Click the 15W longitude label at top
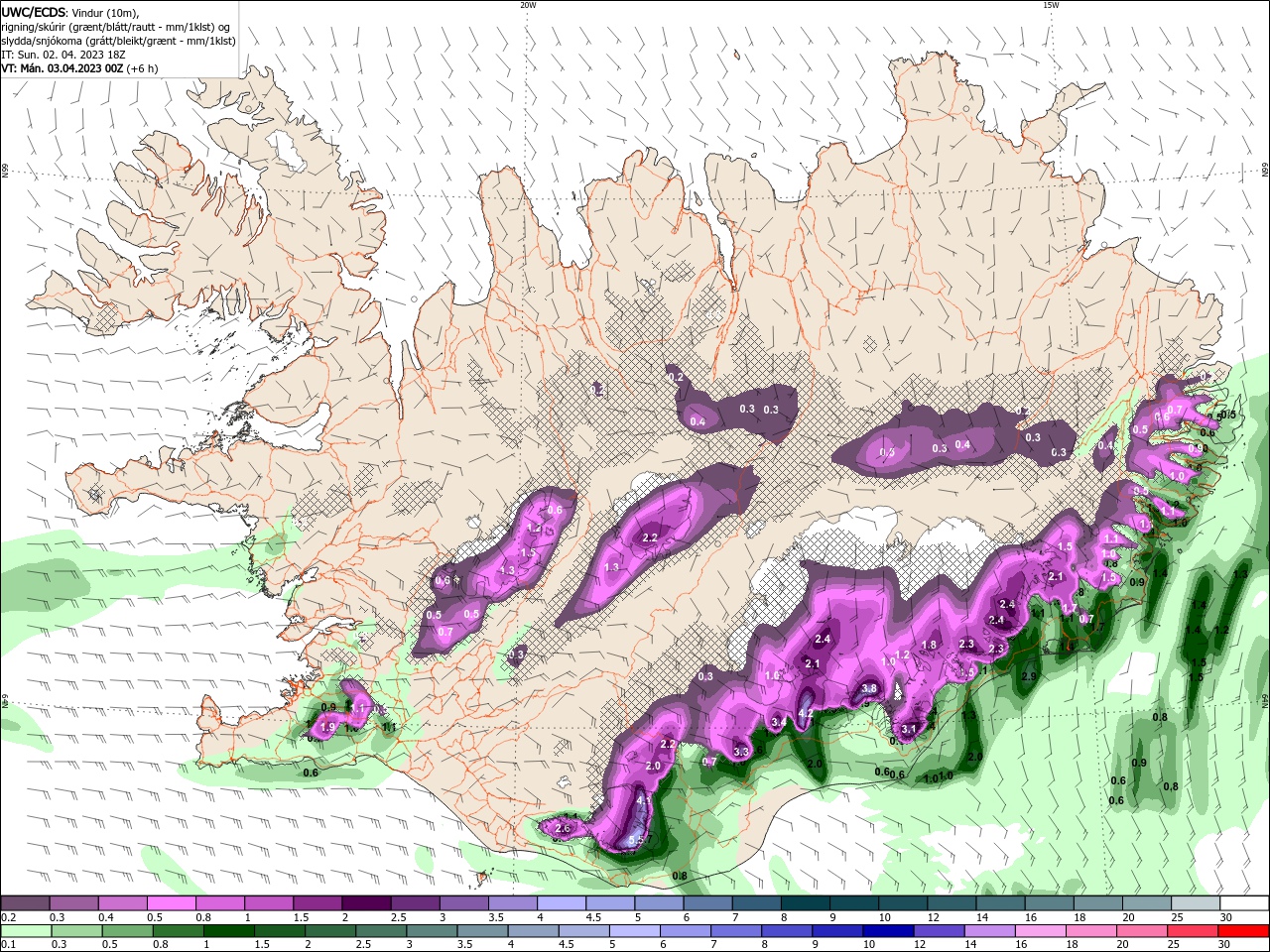 point(1051,5)
